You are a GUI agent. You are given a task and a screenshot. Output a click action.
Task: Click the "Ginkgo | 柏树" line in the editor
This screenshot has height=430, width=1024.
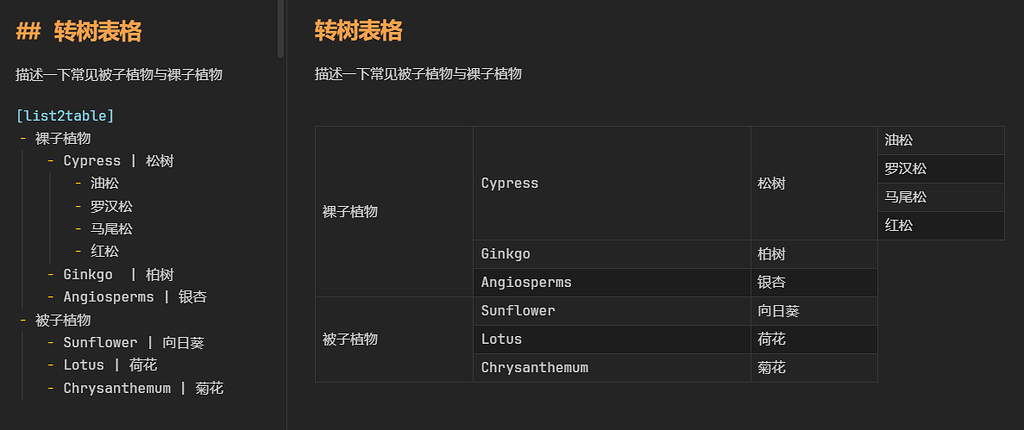coord(118,275)
